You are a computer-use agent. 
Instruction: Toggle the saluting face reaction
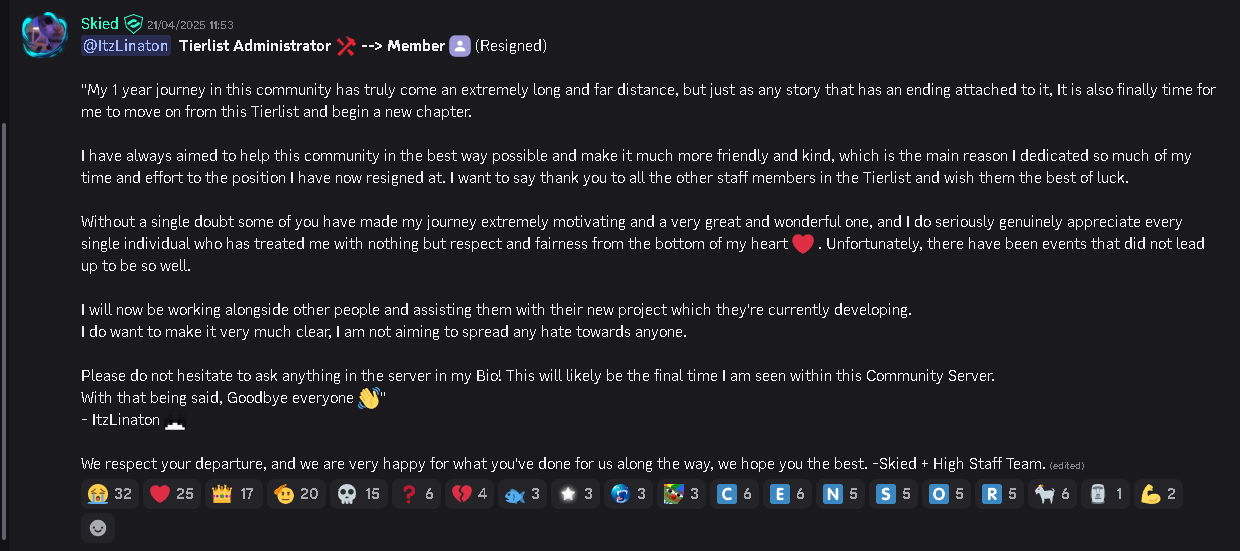click(295, 494)
